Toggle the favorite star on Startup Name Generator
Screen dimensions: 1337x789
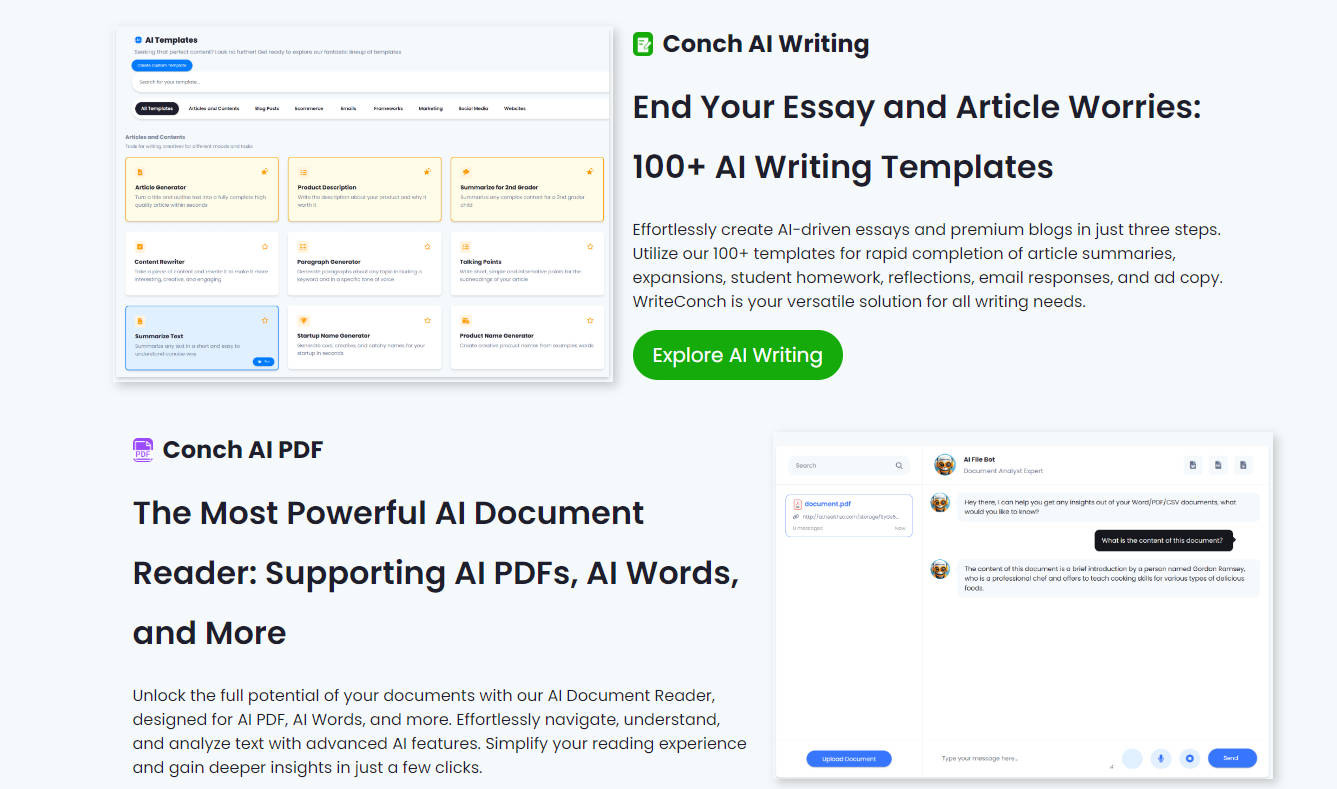tap(427, 320)
